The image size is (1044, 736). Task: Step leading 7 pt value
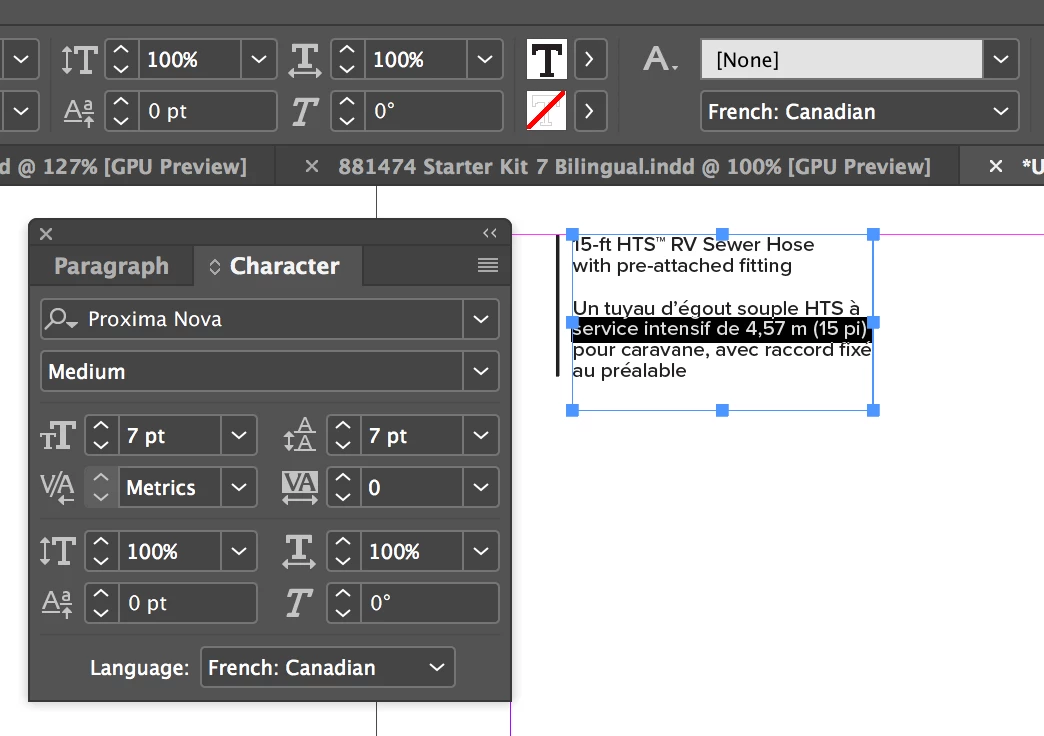tap(343, 436)
